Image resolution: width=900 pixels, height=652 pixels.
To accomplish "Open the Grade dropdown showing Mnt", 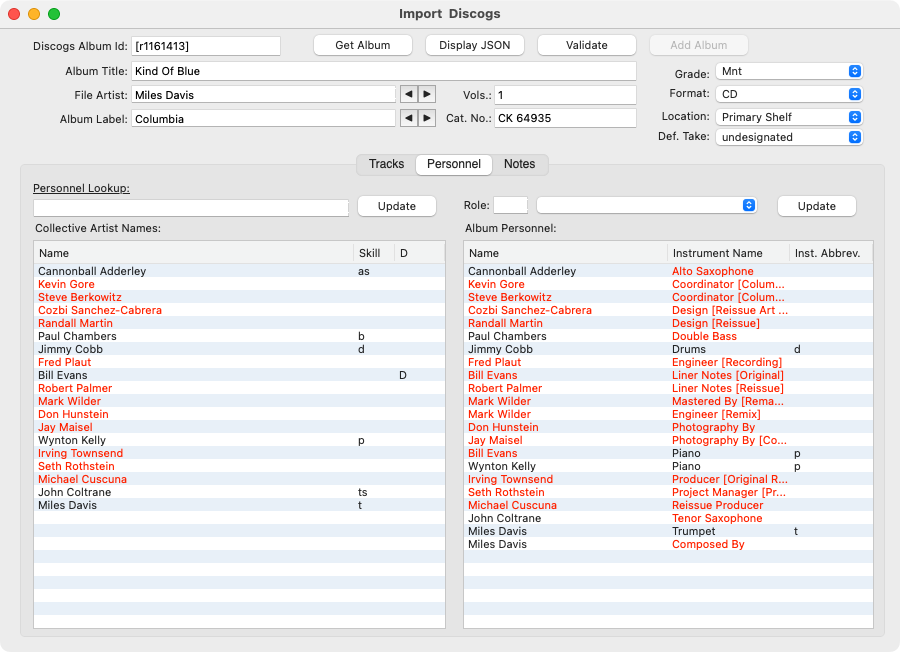I will pyautogui.click(x=789, y=71).
